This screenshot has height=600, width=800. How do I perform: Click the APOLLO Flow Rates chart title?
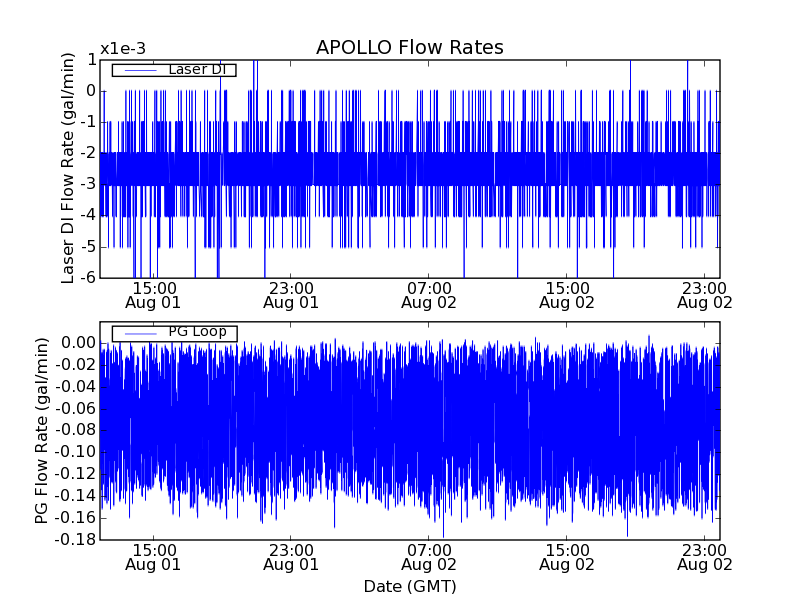pos(409,48)
